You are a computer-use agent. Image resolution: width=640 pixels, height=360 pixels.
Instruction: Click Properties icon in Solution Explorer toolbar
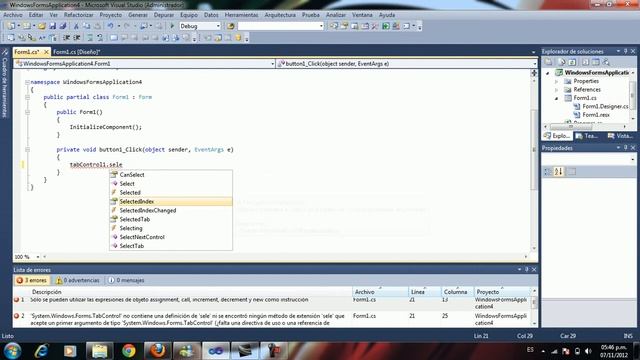coord(549,62)
